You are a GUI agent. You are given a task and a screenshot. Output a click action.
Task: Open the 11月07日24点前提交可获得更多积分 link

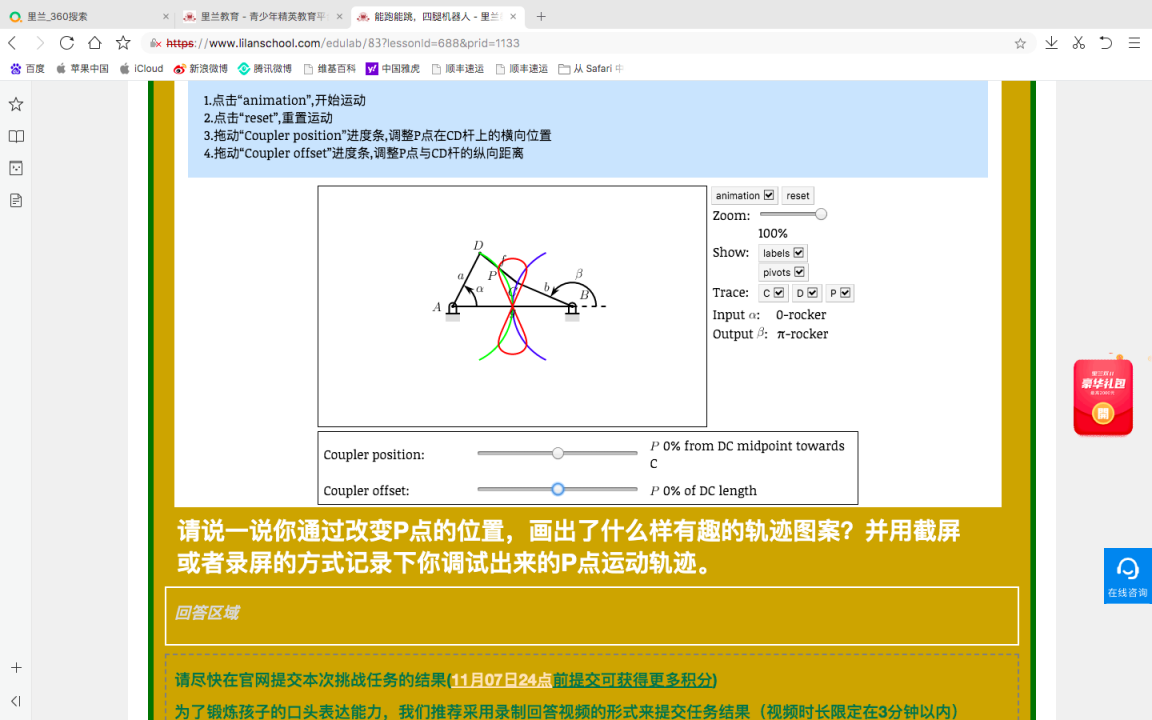583,680
